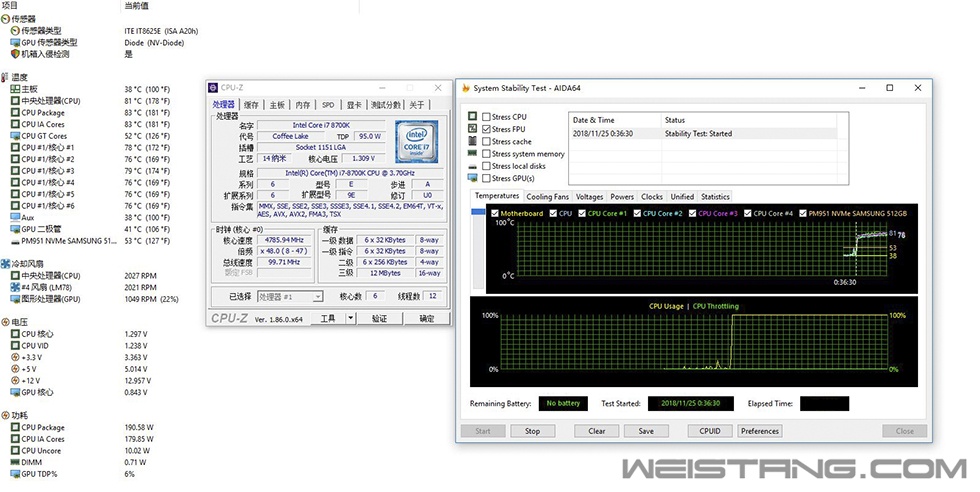Click the 温度 thermometer section icon
This screenshot has width=980, height=492.
point(6,78)
